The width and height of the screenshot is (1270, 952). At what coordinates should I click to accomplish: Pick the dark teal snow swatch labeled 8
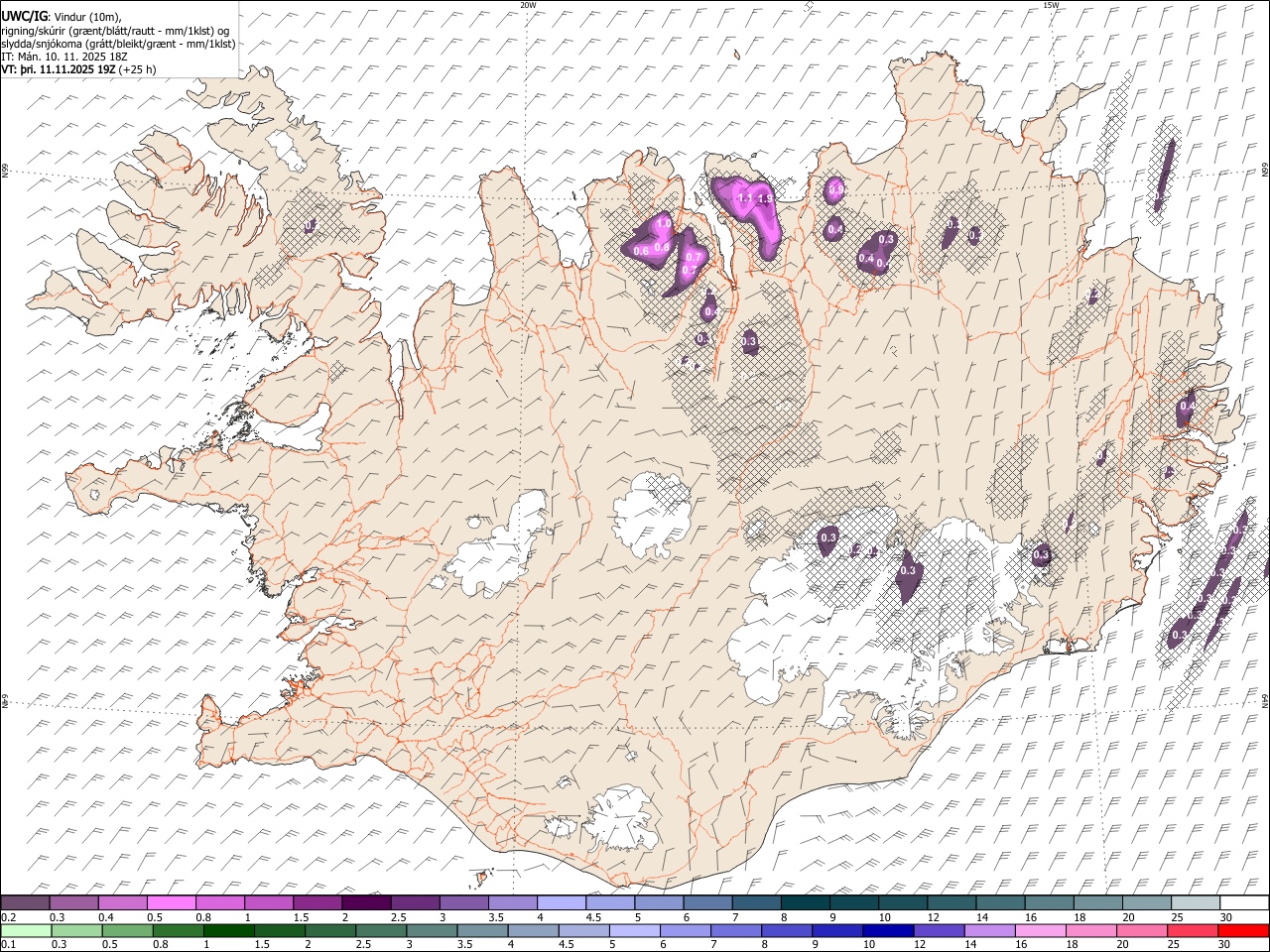806,902
